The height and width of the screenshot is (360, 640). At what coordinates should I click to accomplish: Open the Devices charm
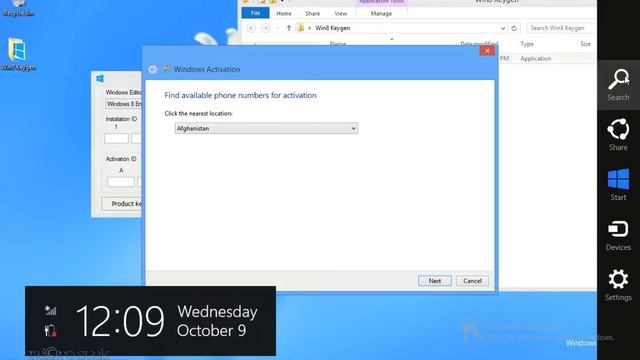(618, 235)
